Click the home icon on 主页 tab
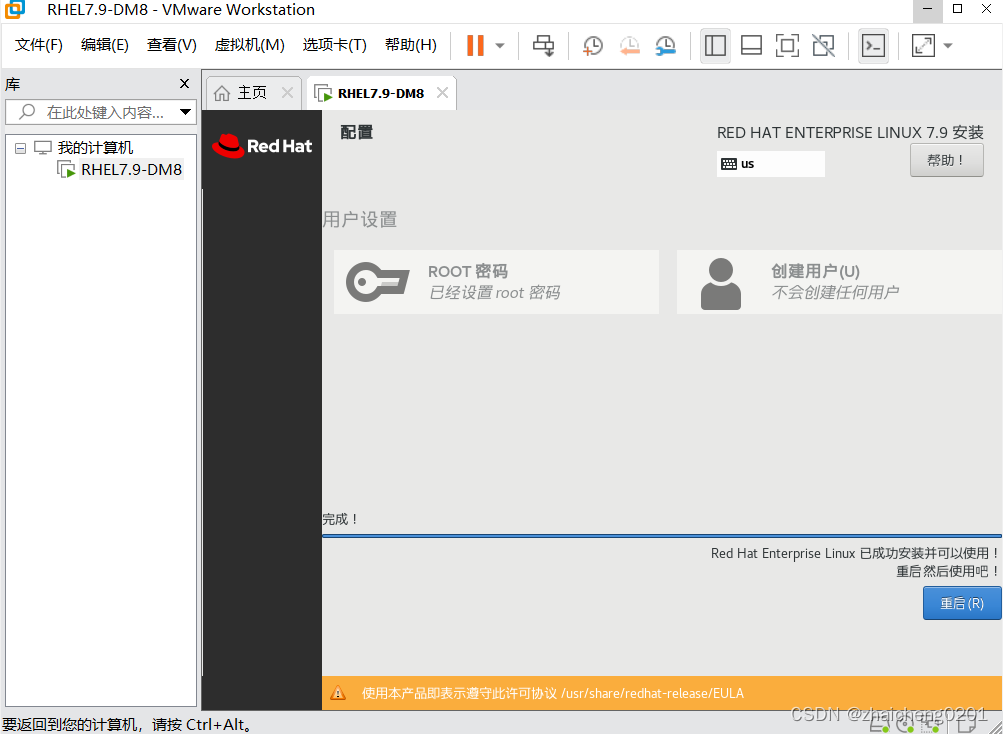The width and height of the screenshot is (1003, 734). (x=222, y=93)
